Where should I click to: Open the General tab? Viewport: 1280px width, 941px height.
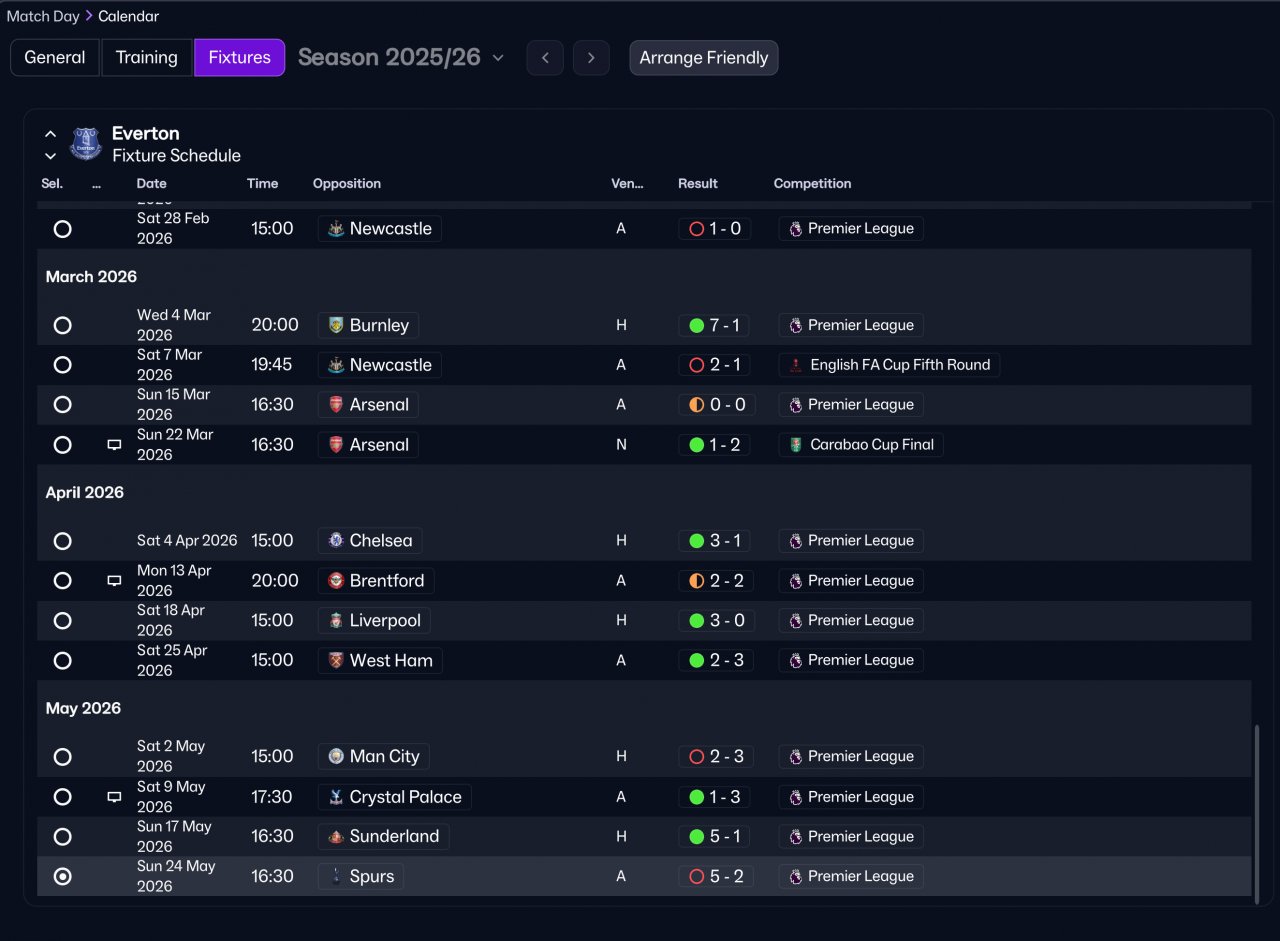pos(55,58)
